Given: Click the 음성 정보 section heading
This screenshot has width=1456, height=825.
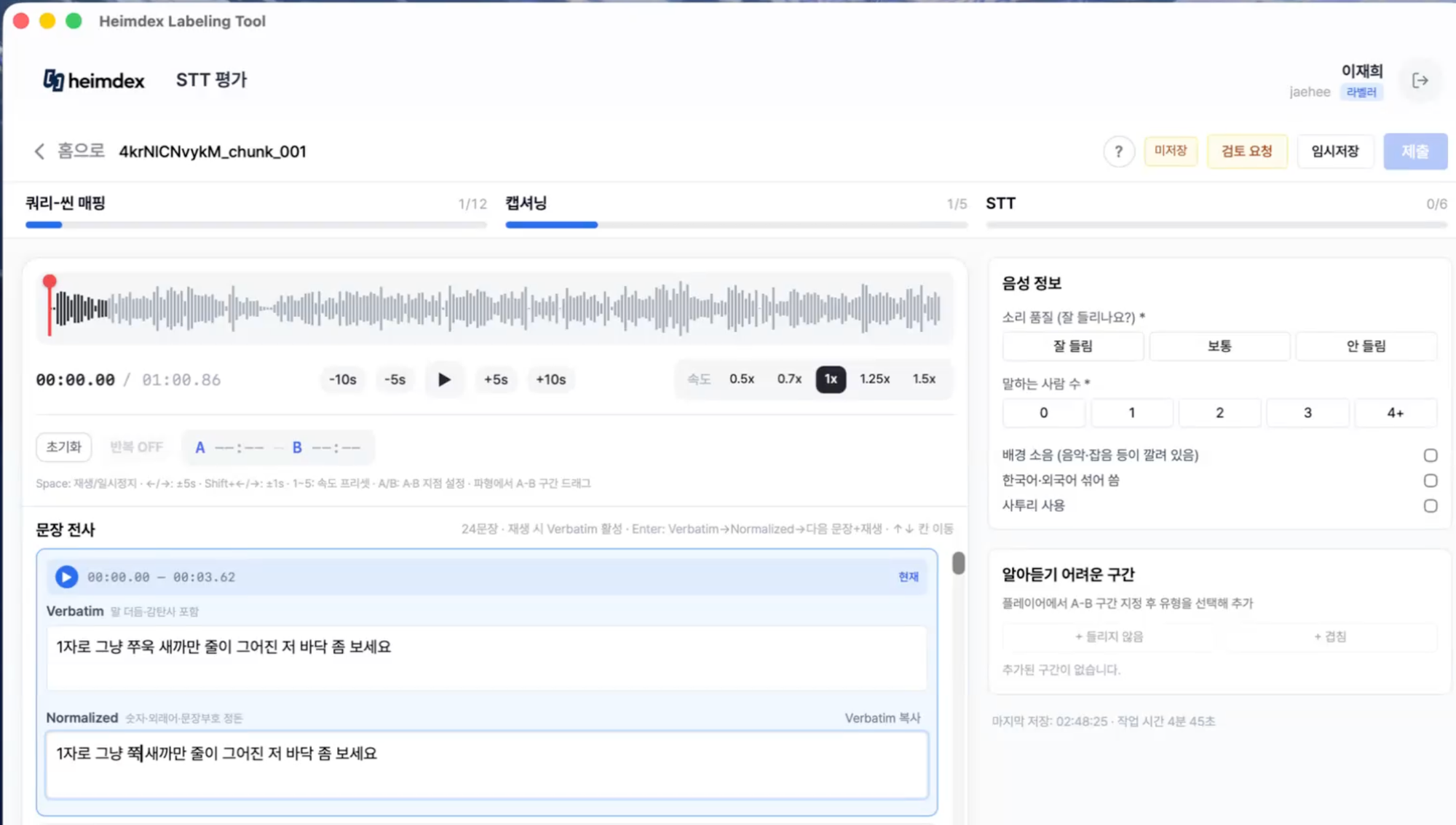Looking at the screenshot, I should click(x=1032, y=283).
